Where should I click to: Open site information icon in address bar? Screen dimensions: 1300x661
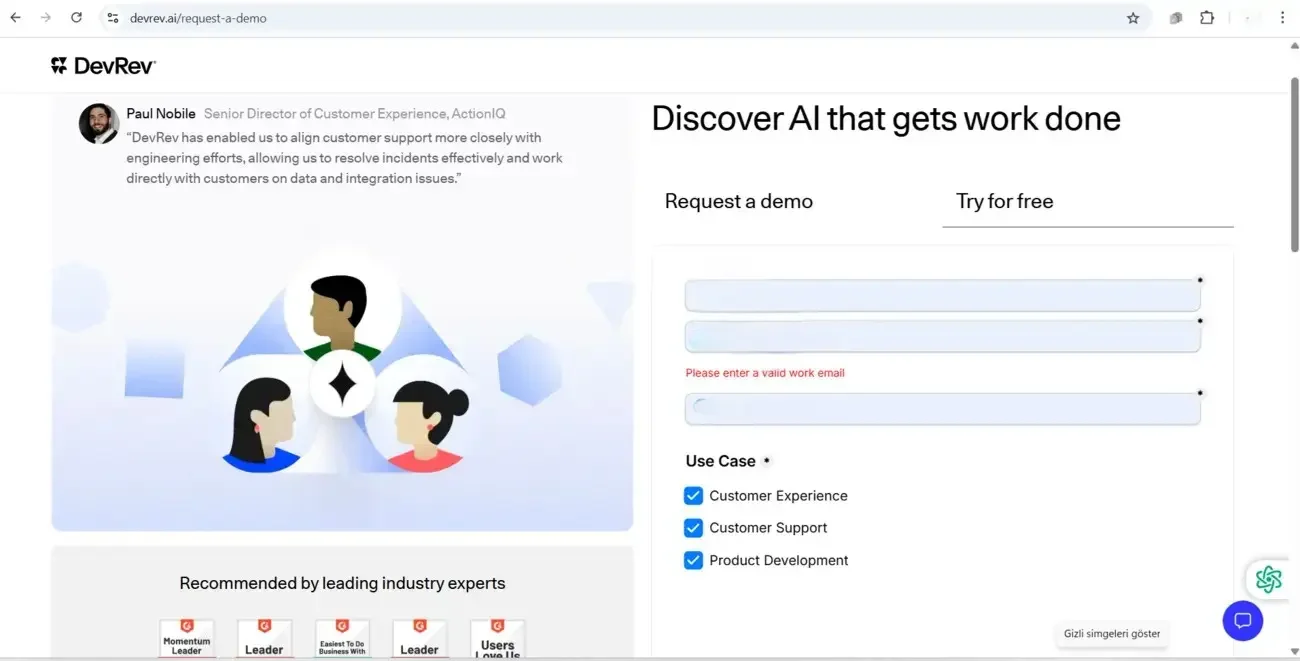tap(113, 18)
